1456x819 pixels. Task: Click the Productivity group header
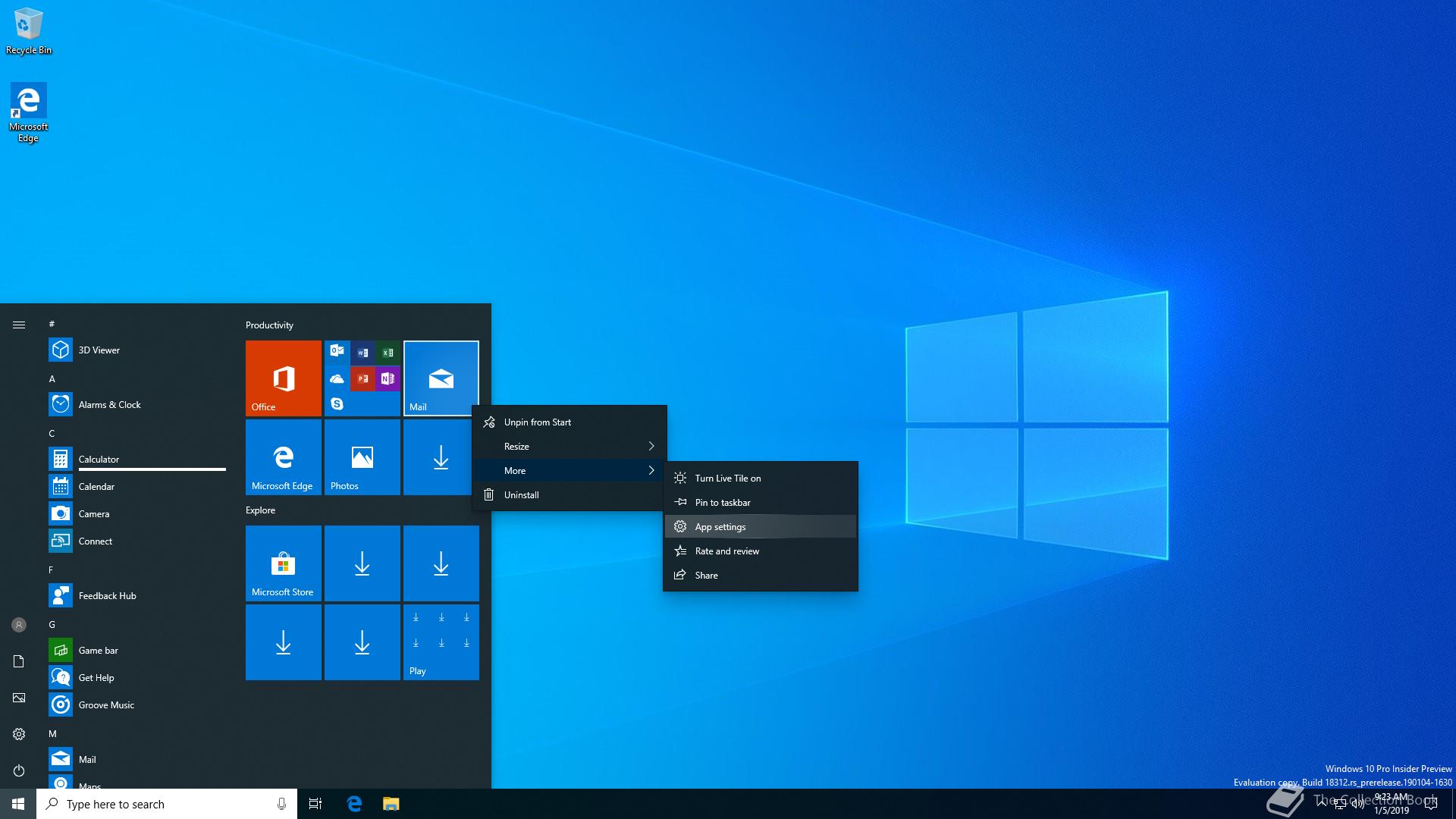pos(269,325)
